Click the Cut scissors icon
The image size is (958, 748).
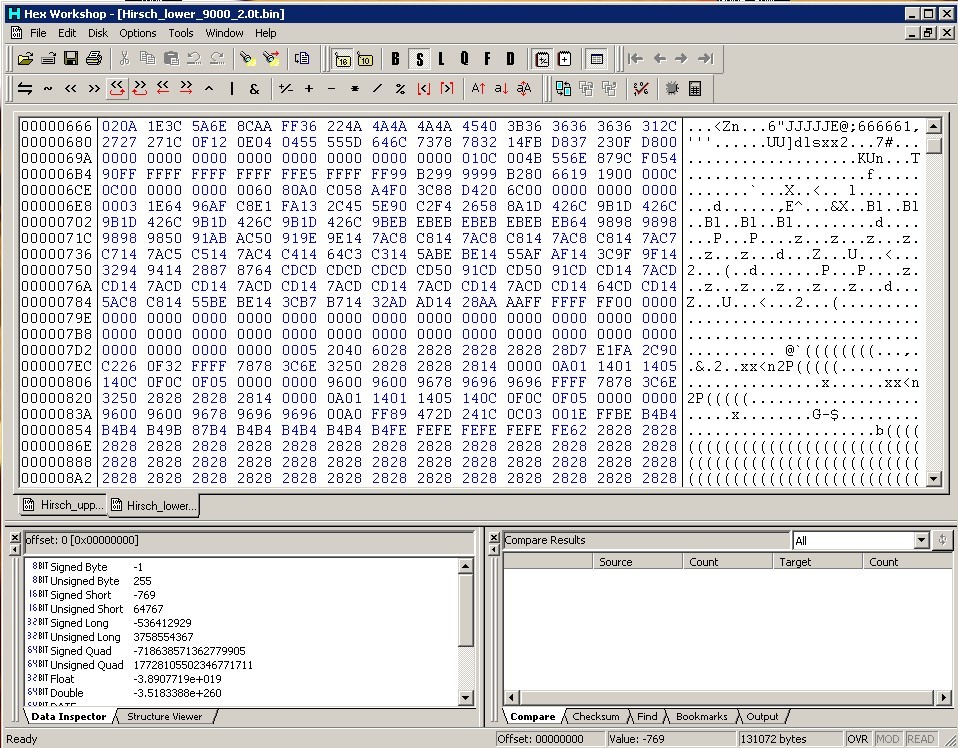pos(125,59)
